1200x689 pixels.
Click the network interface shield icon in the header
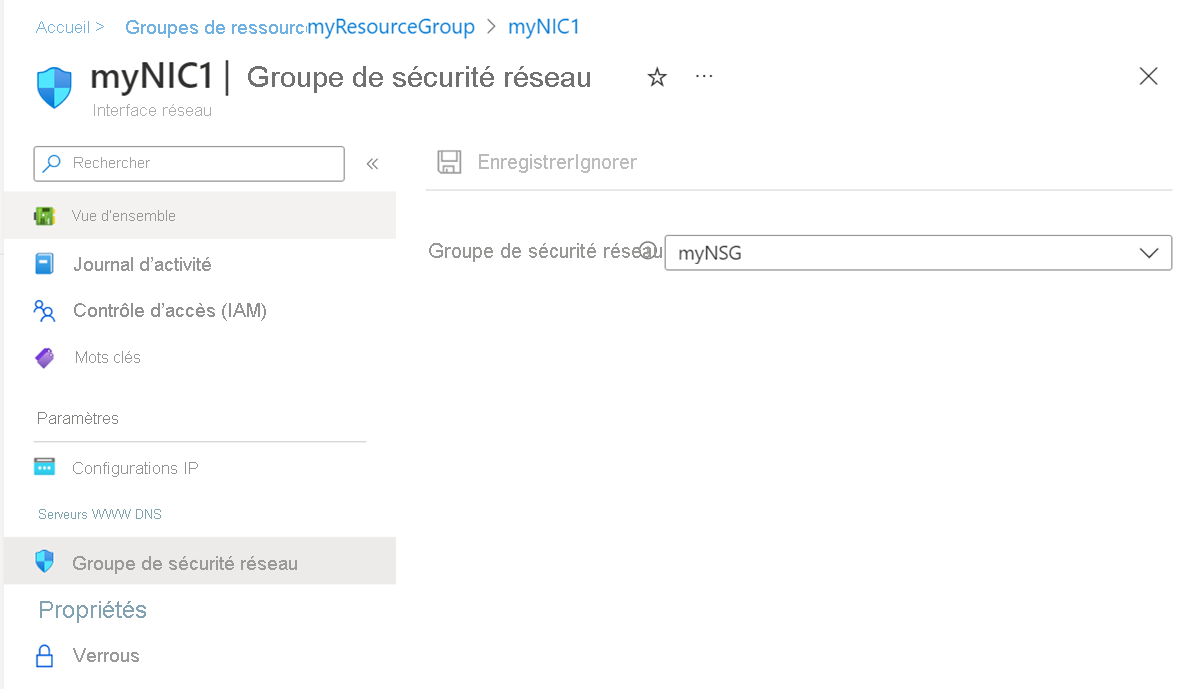click(53, 85)
